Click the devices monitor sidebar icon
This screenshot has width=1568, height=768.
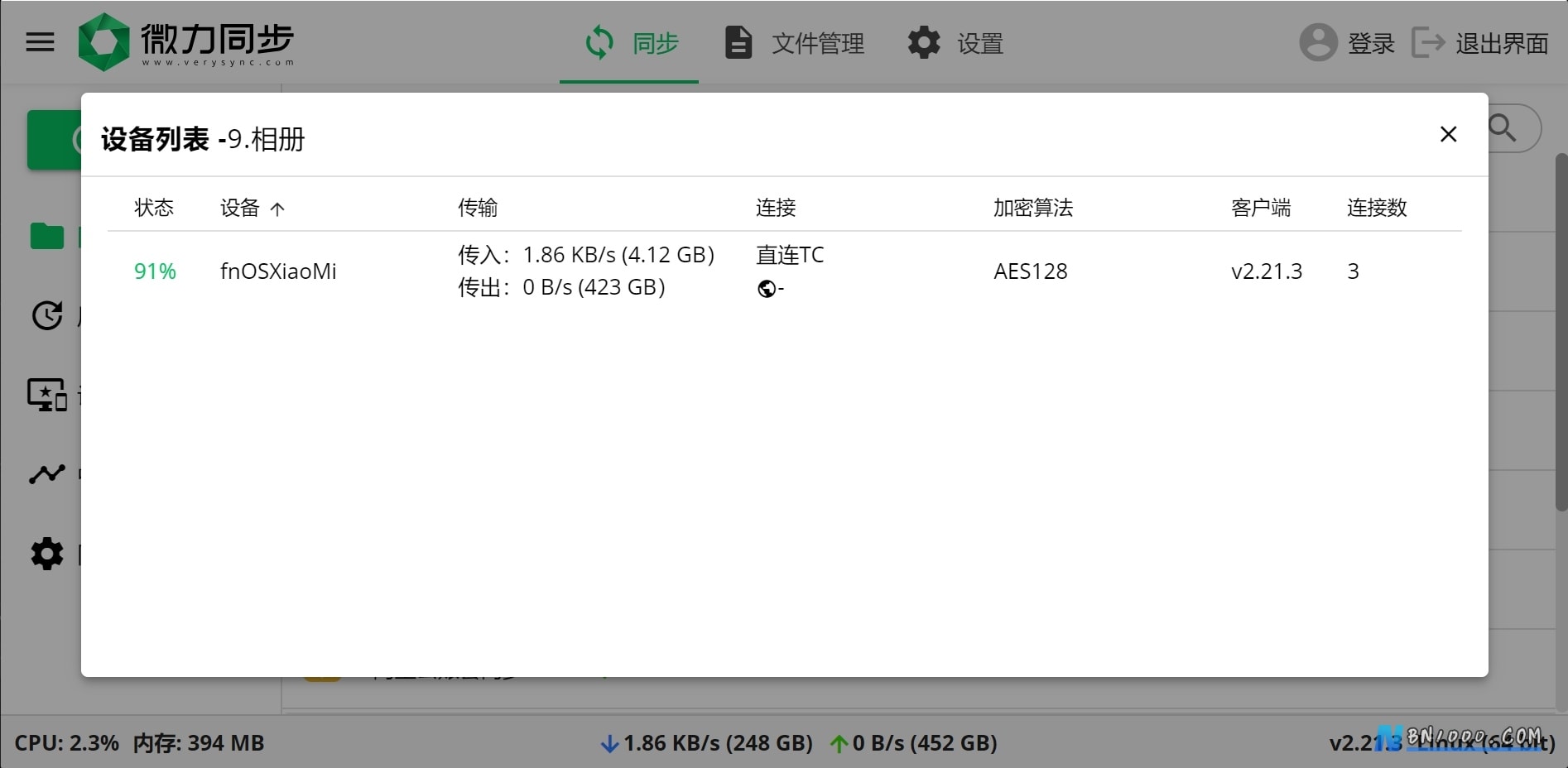[47, 395]
